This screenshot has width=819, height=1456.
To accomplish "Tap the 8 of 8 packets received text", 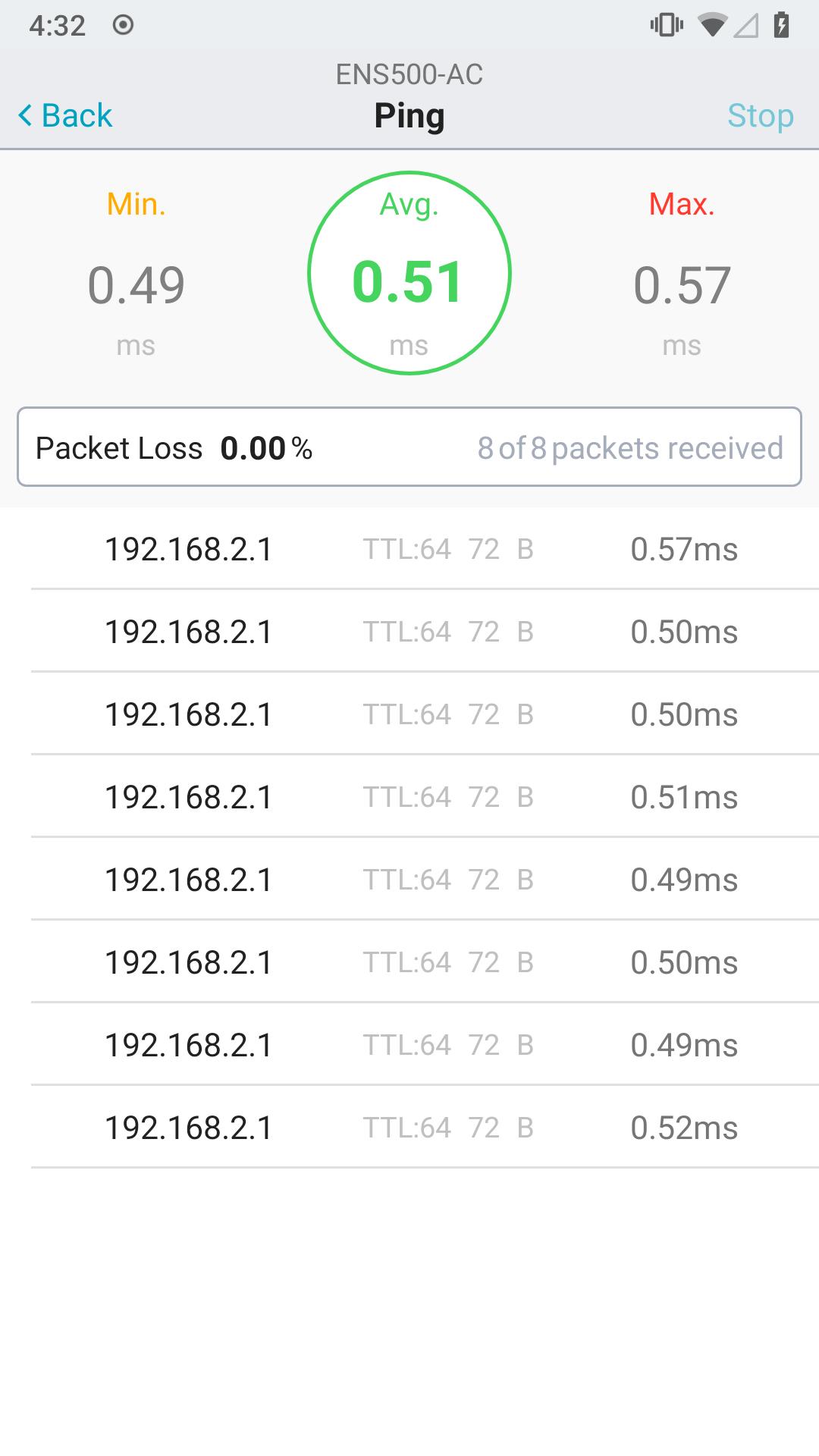I will coord(630,448).
